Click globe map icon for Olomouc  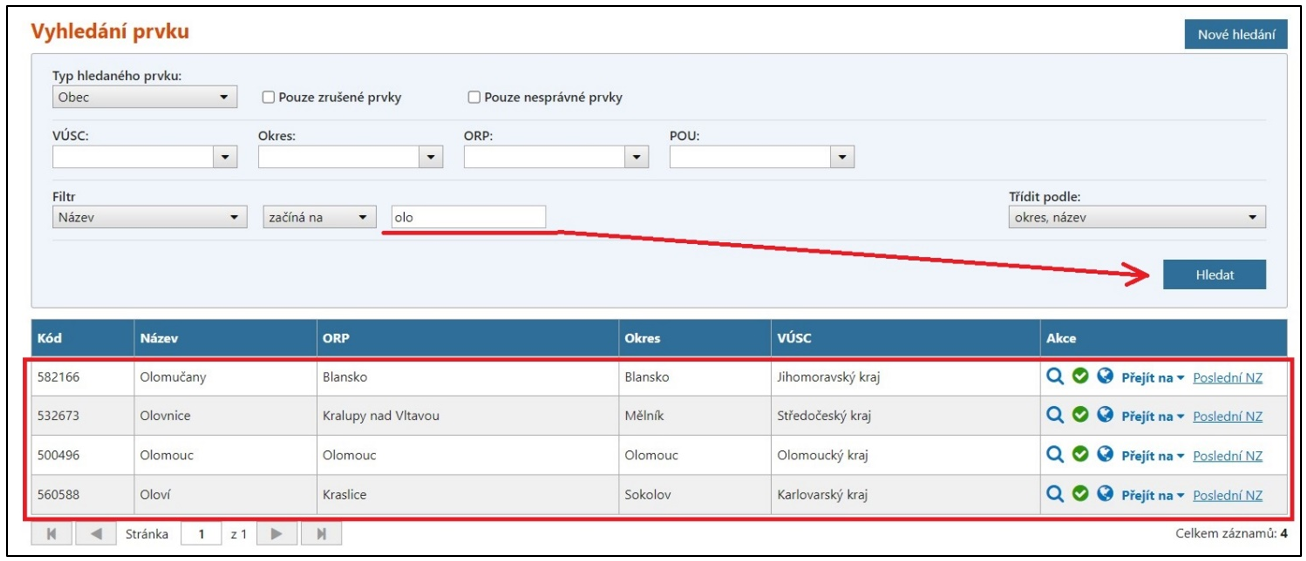(1105, 455)
